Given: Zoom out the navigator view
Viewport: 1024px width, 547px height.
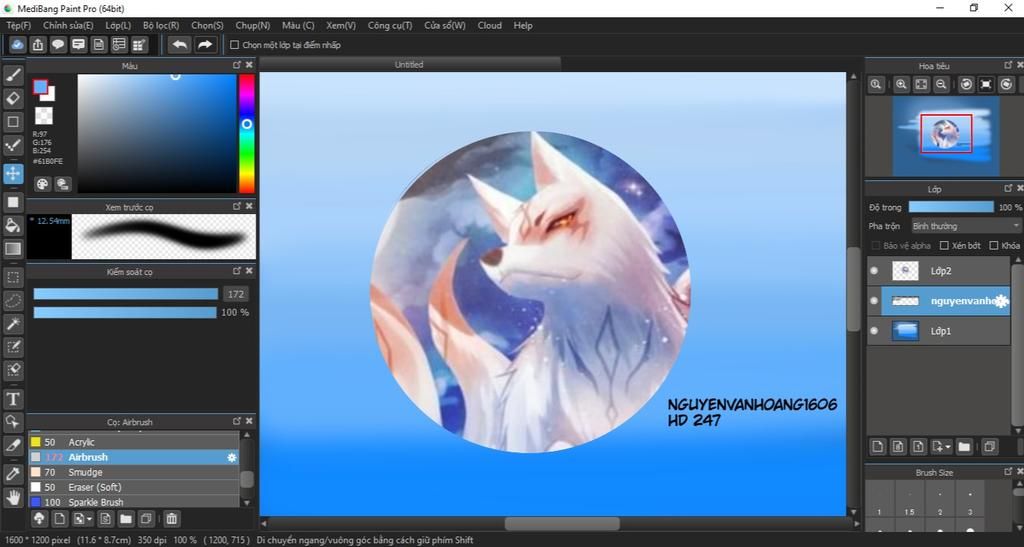Looking at the screenshot, I should [941, 84].
